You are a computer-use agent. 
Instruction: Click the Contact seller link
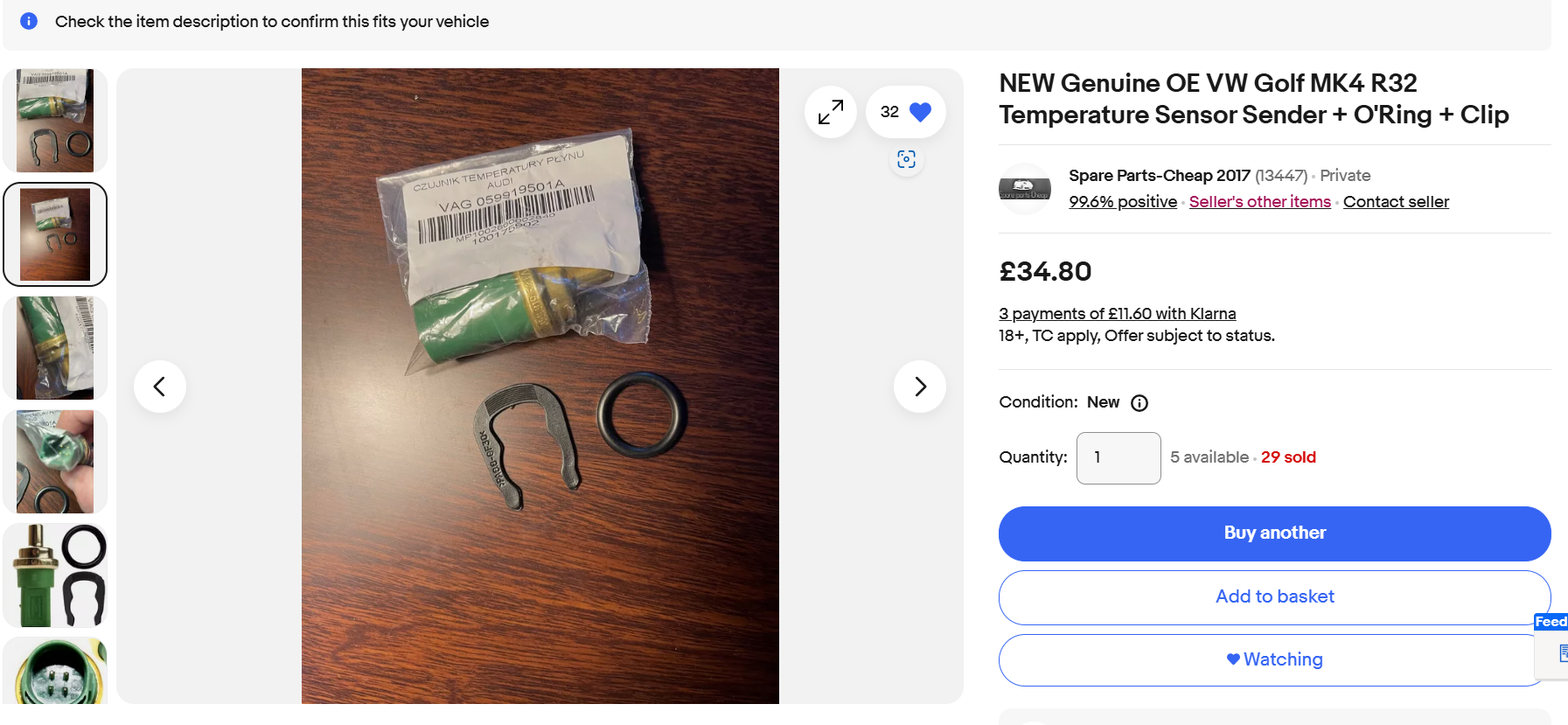[x=1396, y=202]
